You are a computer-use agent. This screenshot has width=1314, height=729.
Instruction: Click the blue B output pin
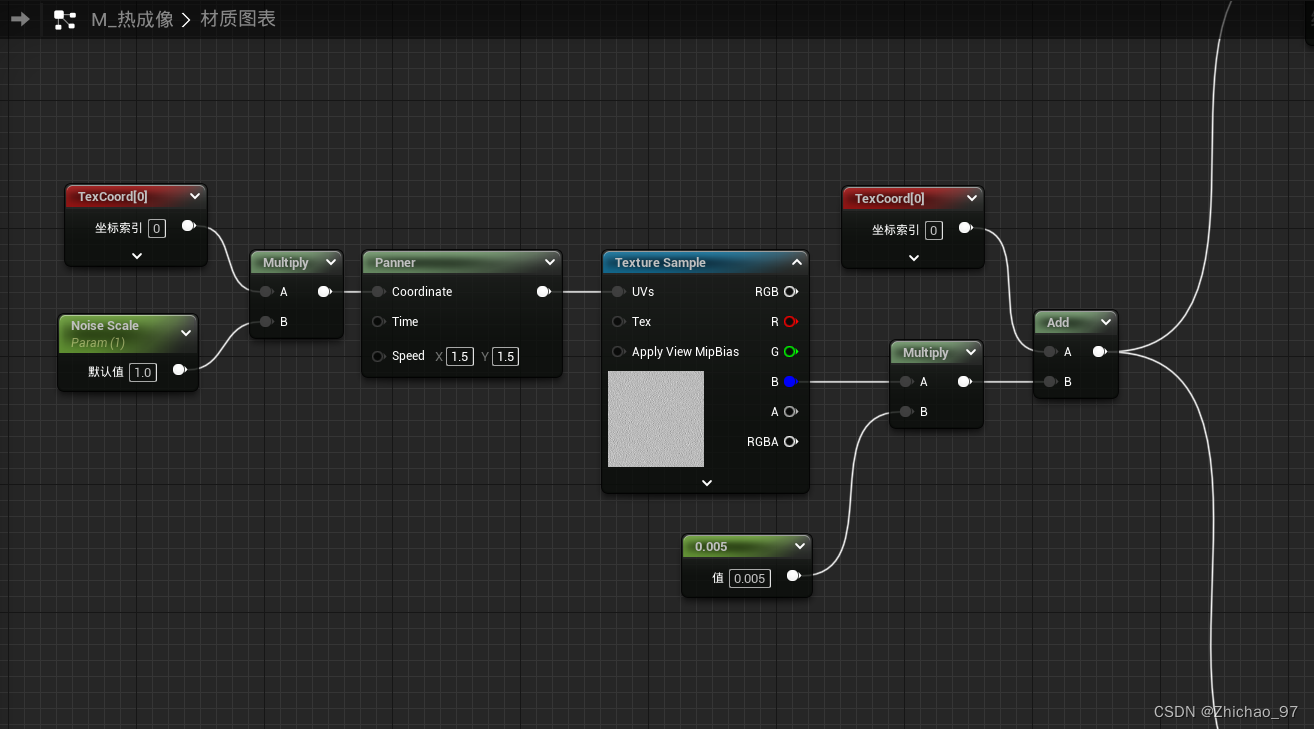click(x=791, y=382)
